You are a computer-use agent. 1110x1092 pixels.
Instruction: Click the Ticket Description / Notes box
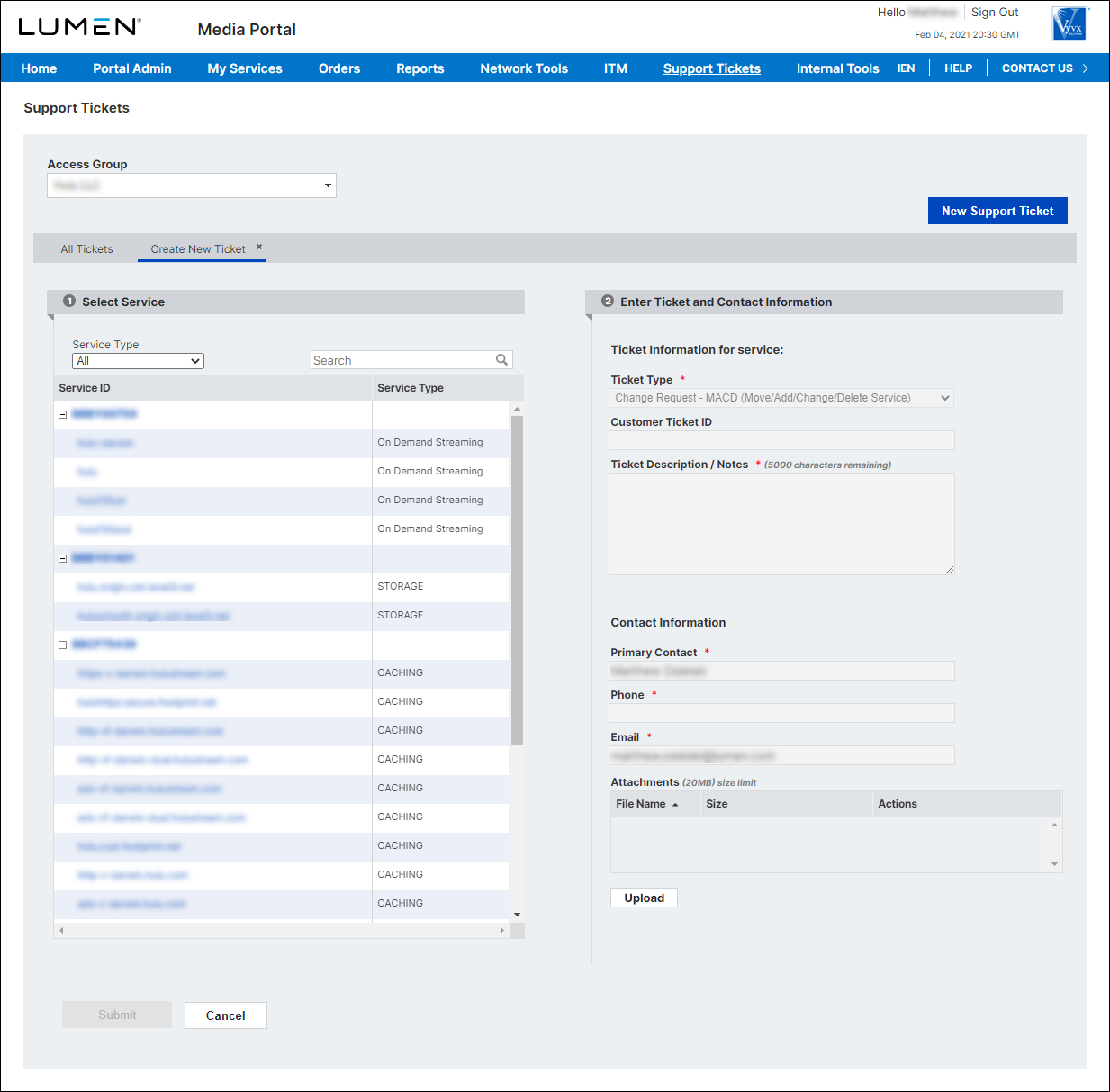pos(781,524)
